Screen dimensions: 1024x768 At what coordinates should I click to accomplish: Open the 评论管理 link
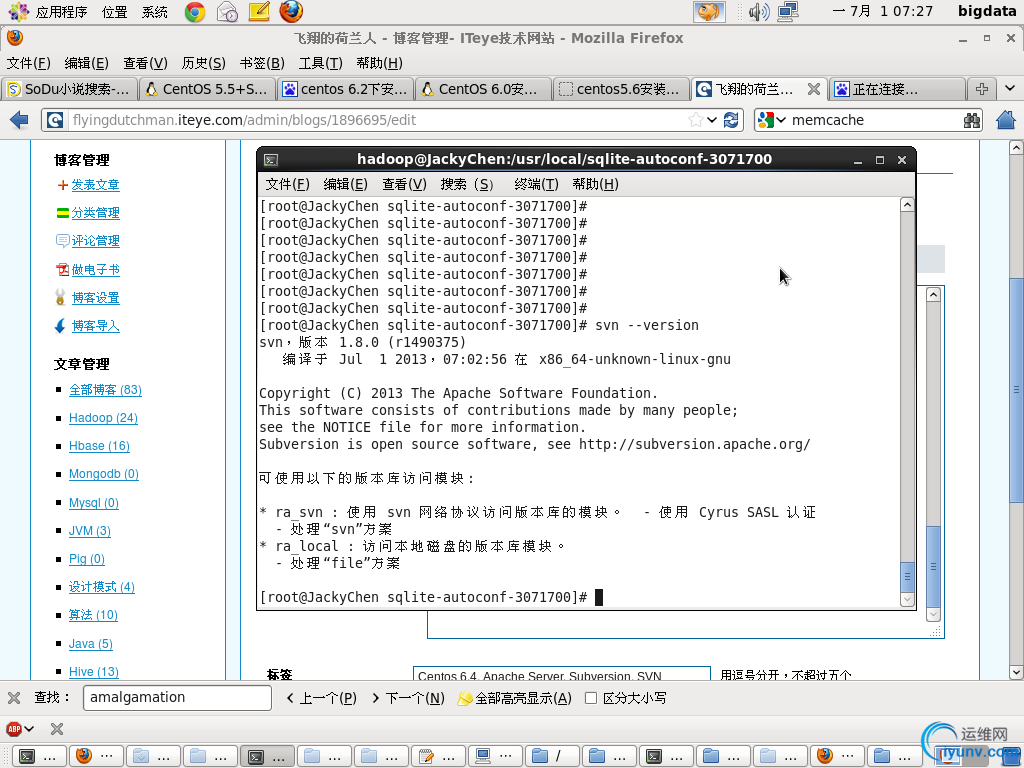pyautogui.click(x=95, y=241)
